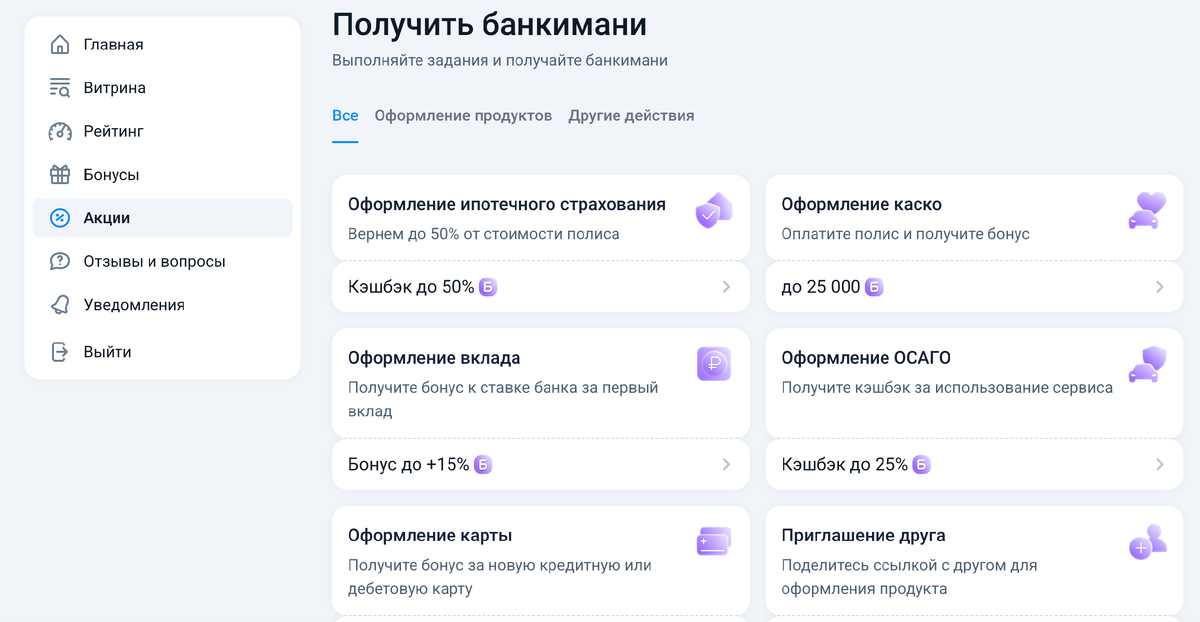Switch to the Оформление продуктов tab

pyautogui.click(x=463, y=115)
